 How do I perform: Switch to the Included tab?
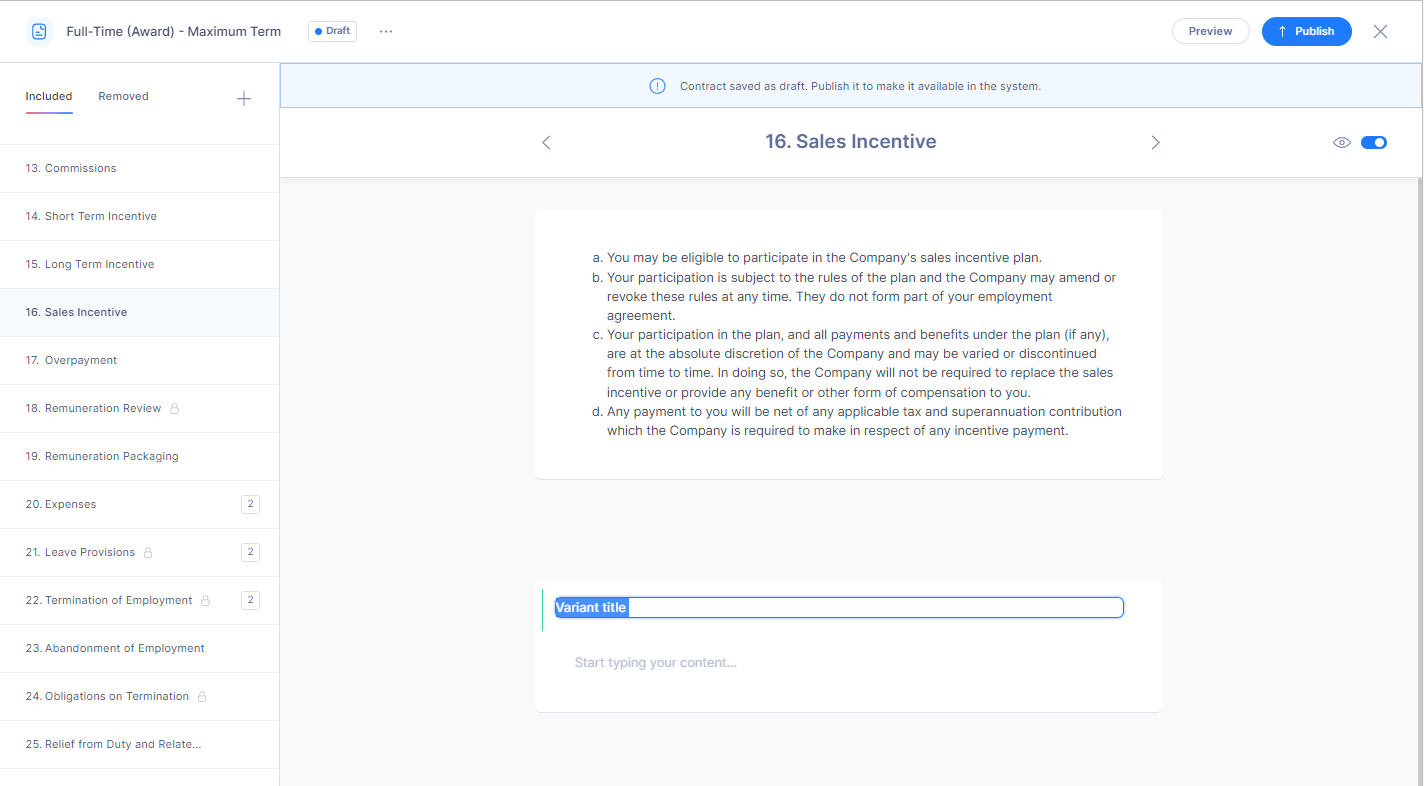point(49,96)
